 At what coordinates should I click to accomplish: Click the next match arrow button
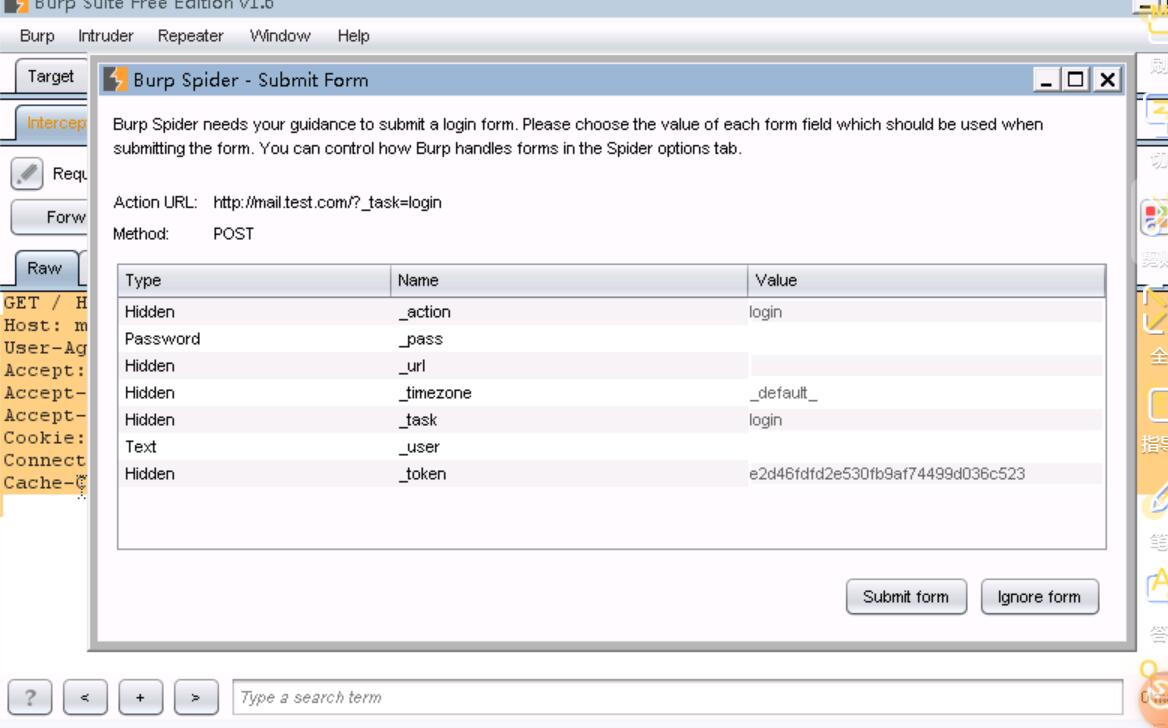[x=196, y=697]
